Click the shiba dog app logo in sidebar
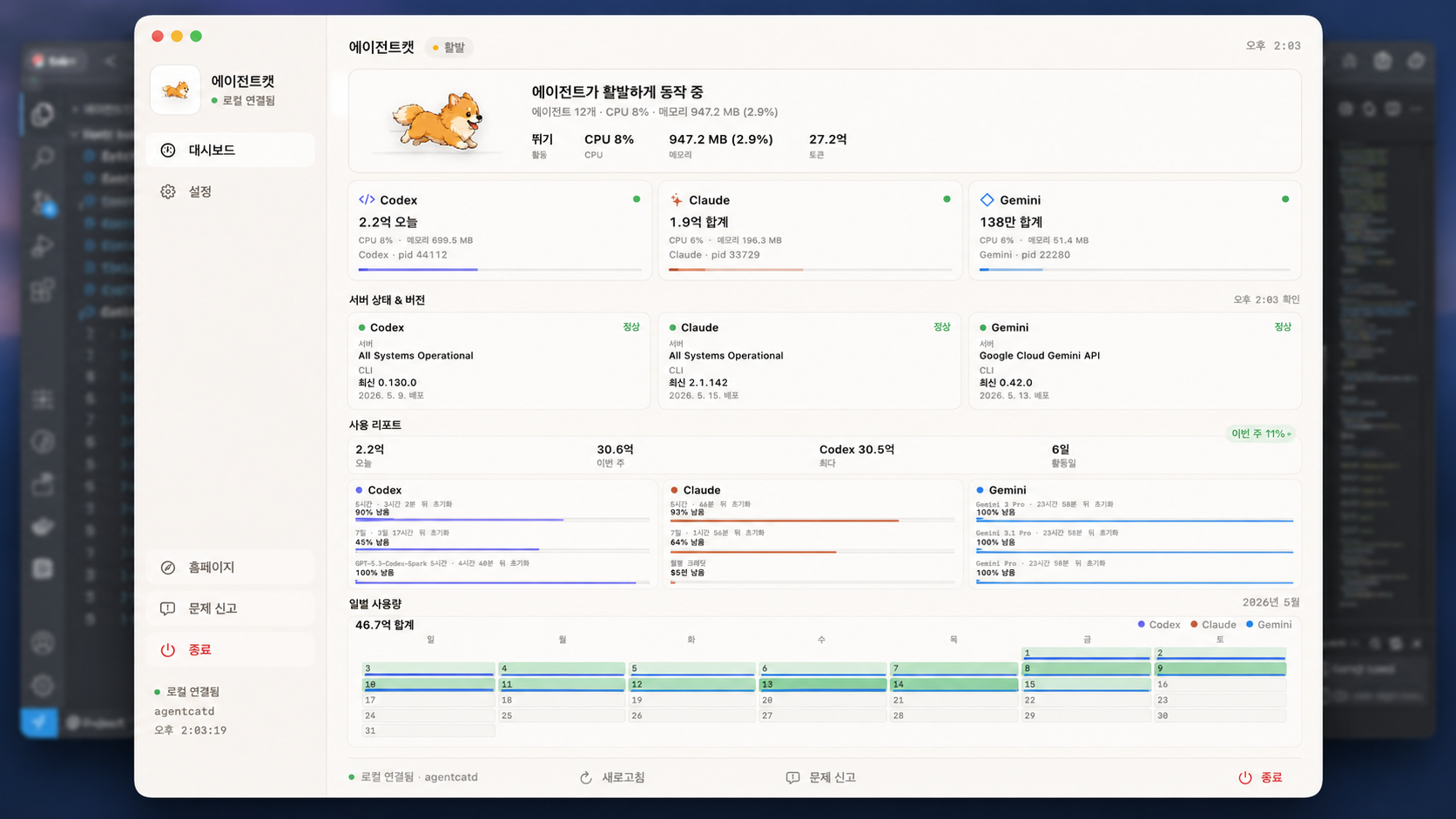The width and height of the screenshot is (1456, 819). [x=175, y=90]
